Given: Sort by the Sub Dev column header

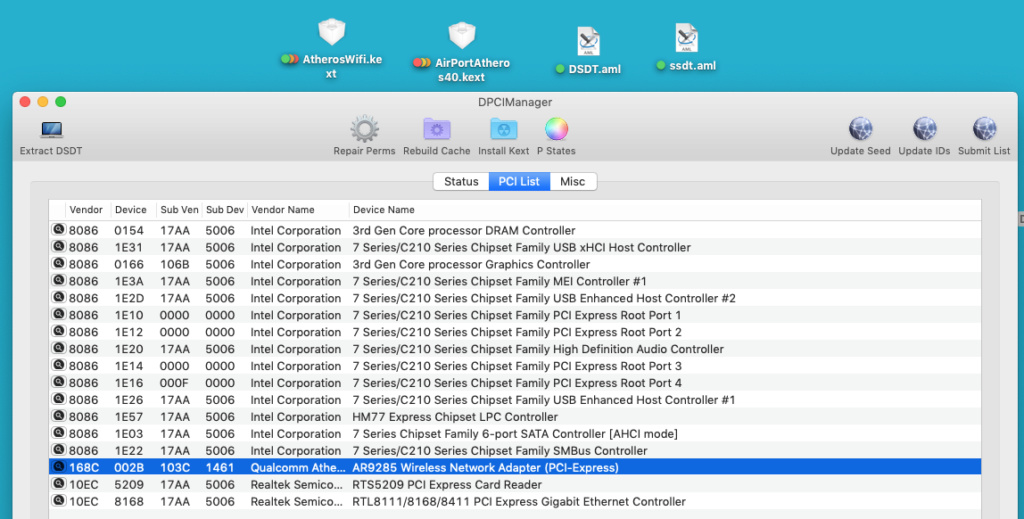Looking at the screenshot, I should click(225, 210).
